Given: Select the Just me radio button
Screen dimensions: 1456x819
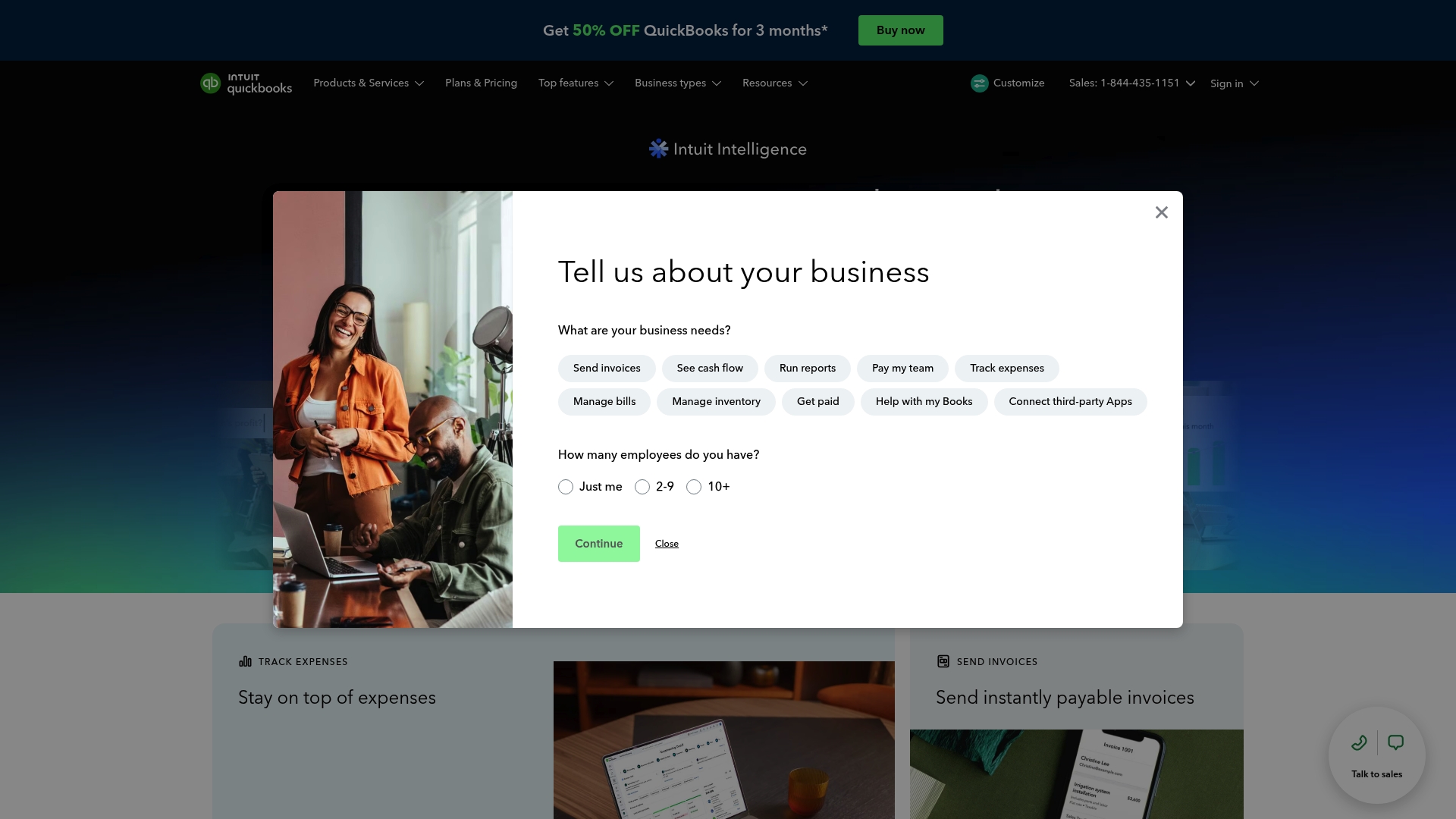Looking at the screenshot, I should tap(566, 487).
